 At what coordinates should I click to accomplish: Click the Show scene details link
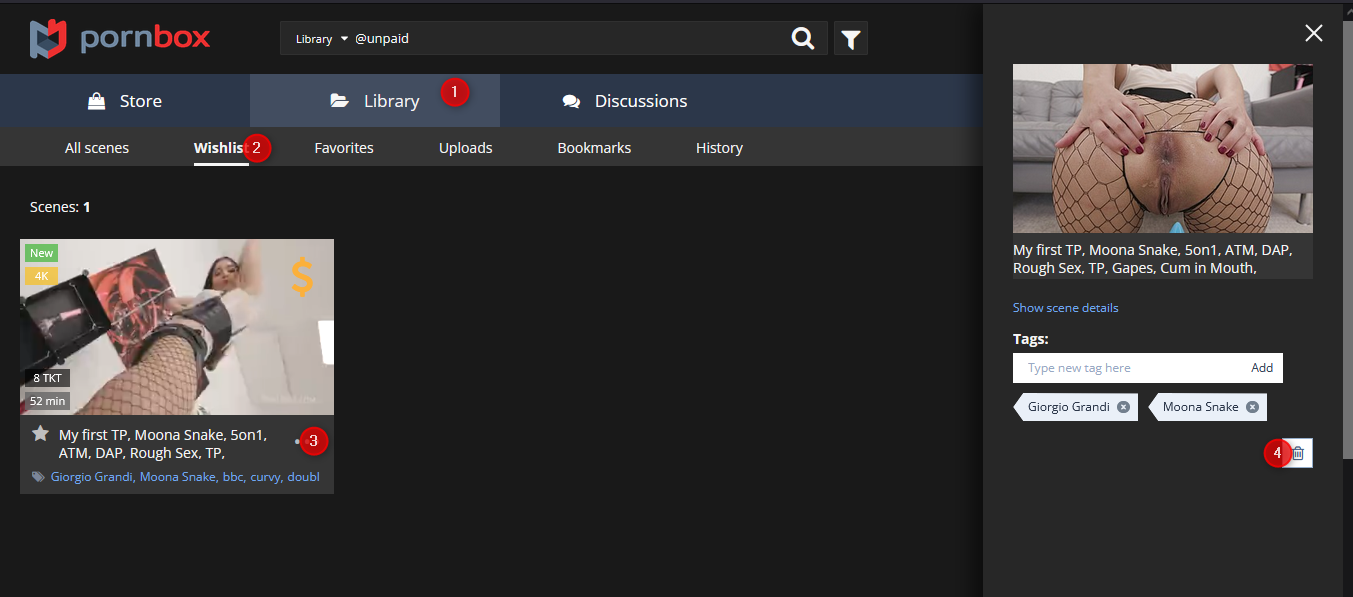1065,308
